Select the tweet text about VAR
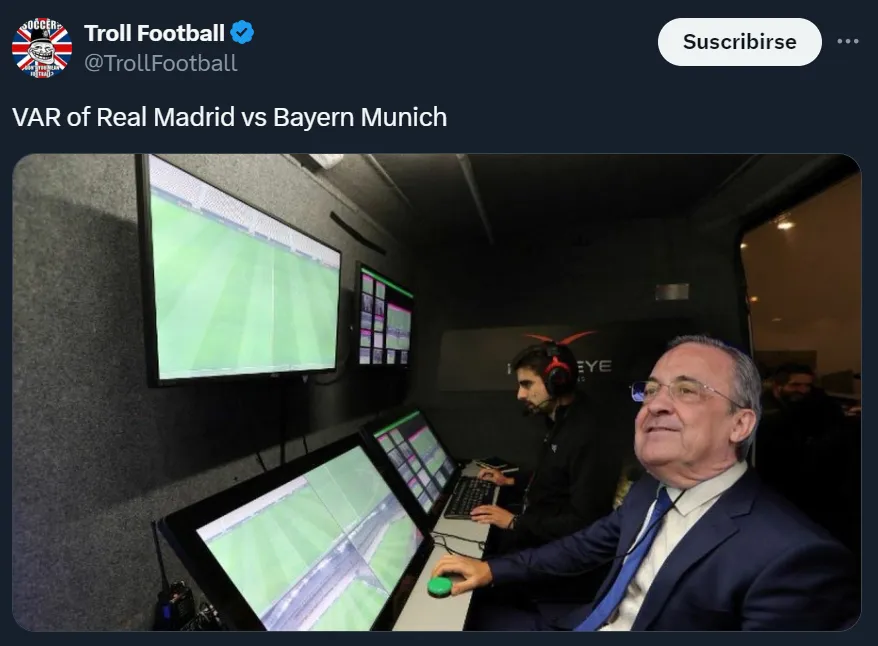878x646 pixels. [230, 117]
